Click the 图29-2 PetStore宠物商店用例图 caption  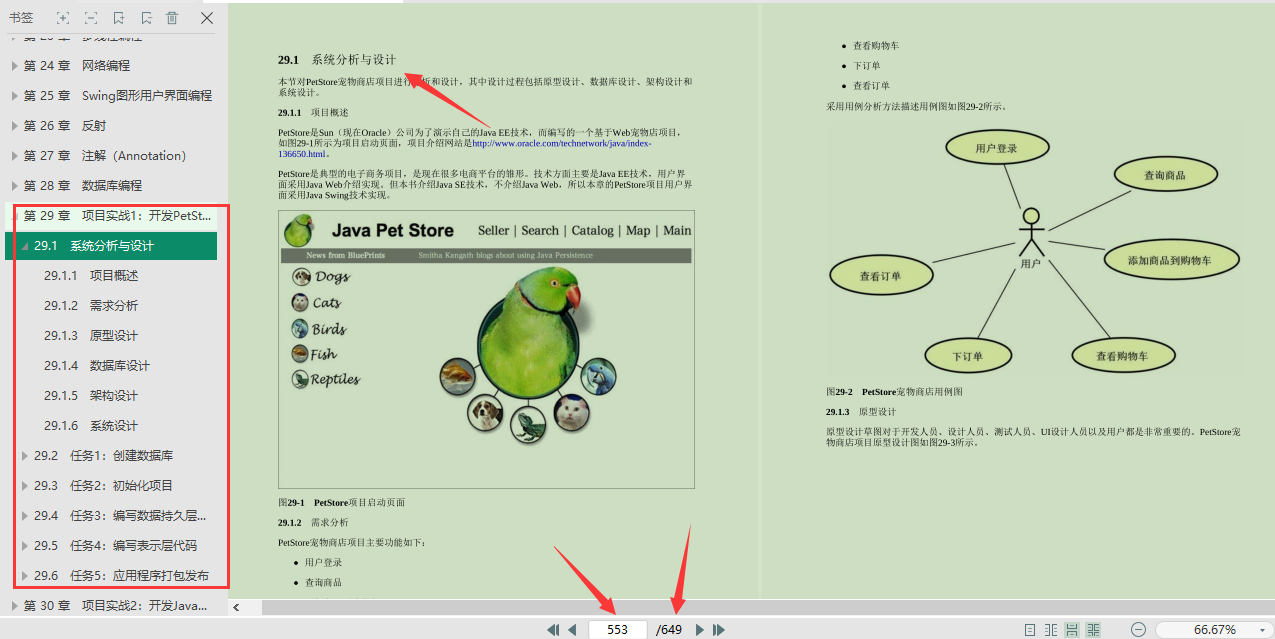coord(894,392)
